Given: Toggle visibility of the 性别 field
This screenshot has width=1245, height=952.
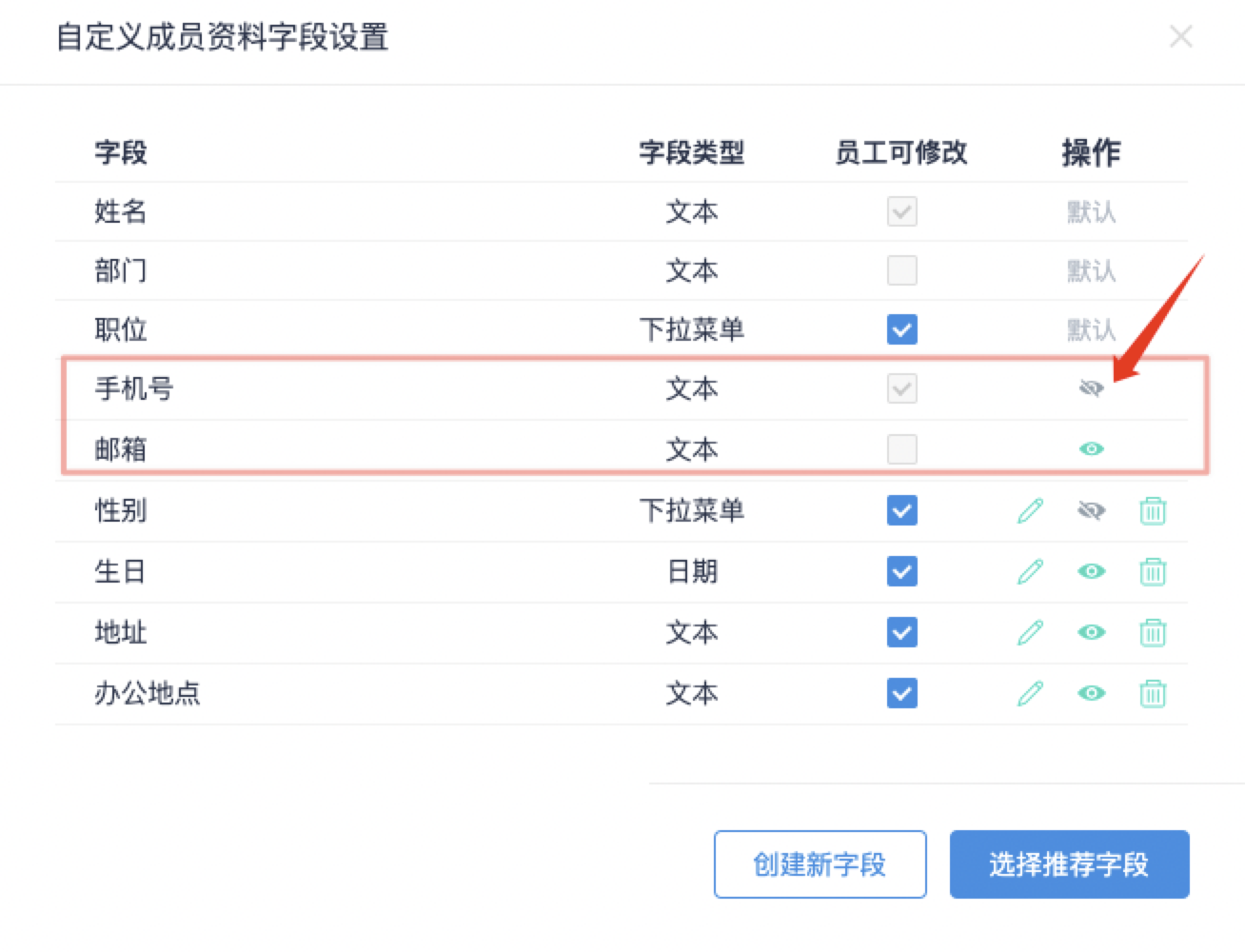Looking at the screenshot, I should [1091, 511].
